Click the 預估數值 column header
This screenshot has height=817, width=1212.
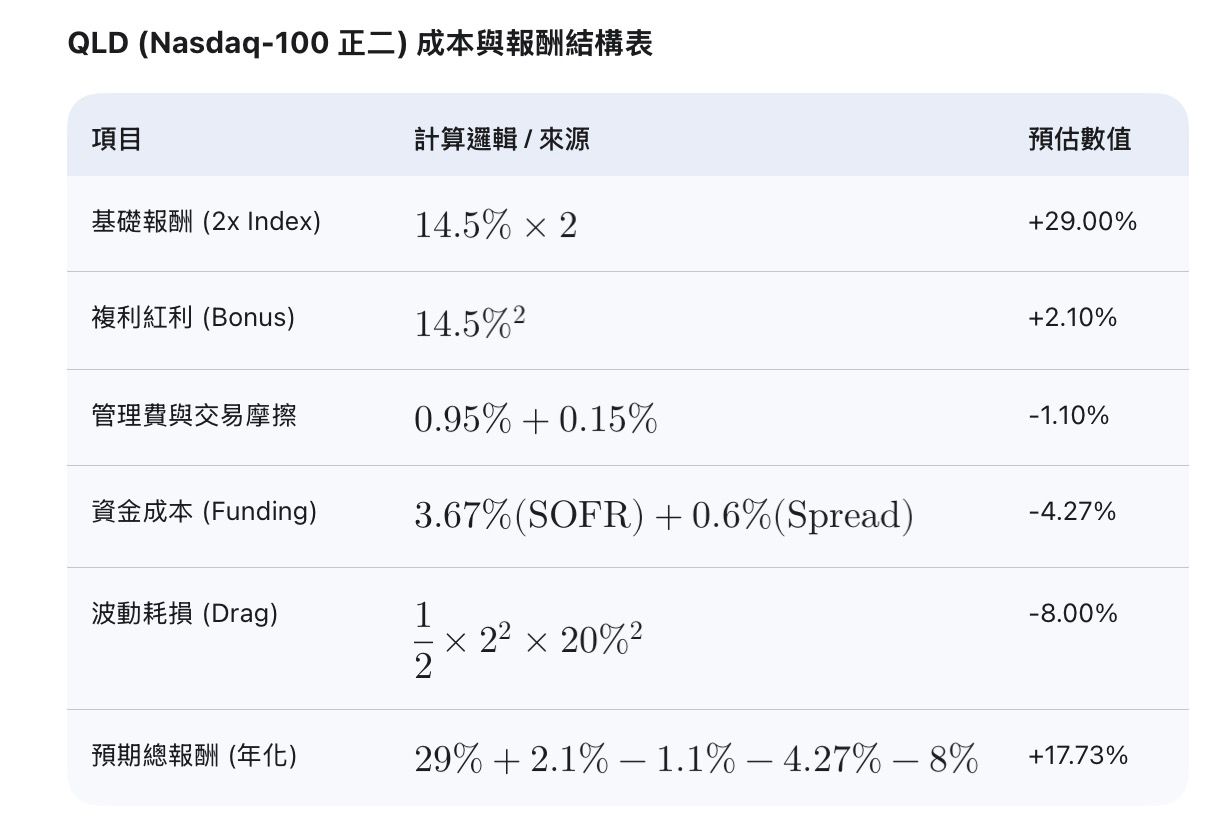pos(1080,139)
